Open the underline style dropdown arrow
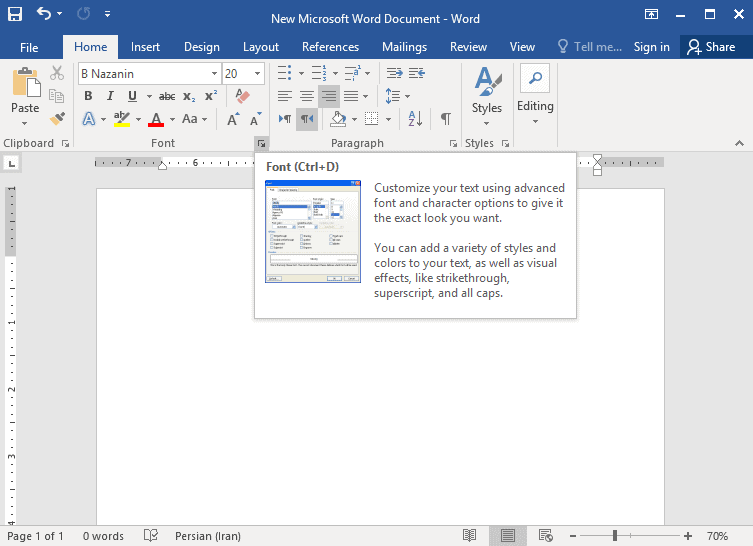The image size is (753, 546). pyautogui.click(x=149, y=97)
